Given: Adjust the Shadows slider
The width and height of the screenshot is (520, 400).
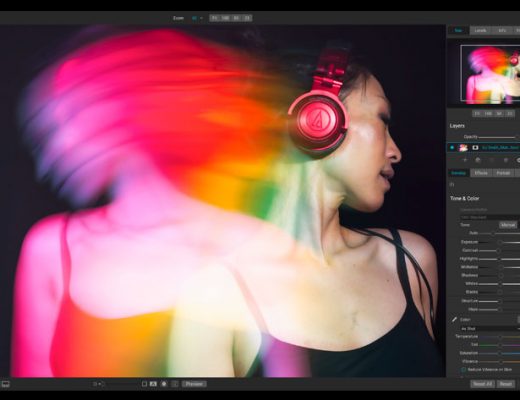Looking at the screenshot, I should [x=500, y=275].
